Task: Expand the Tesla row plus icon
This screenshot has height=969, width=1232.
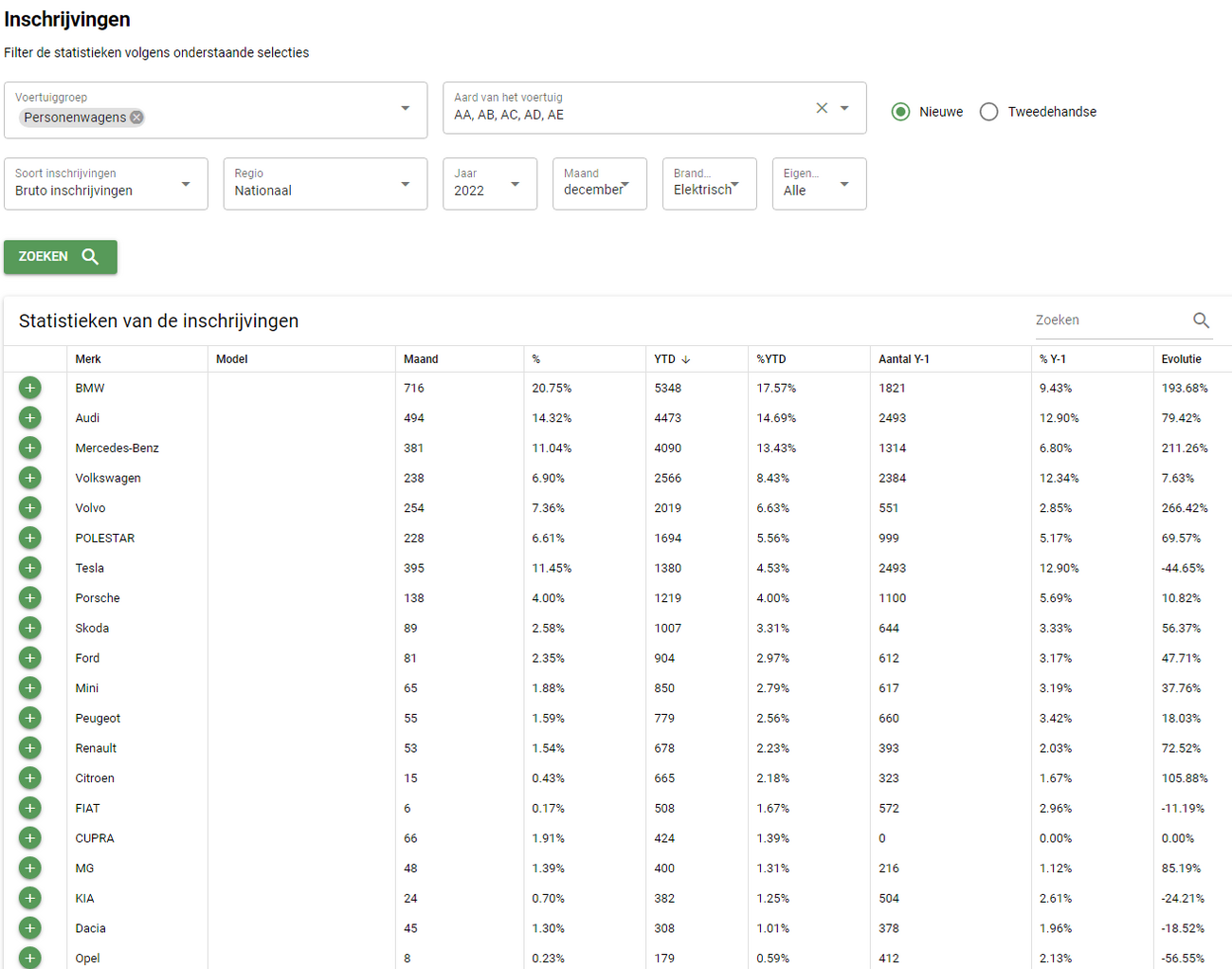Action: [x=30, y=568]
